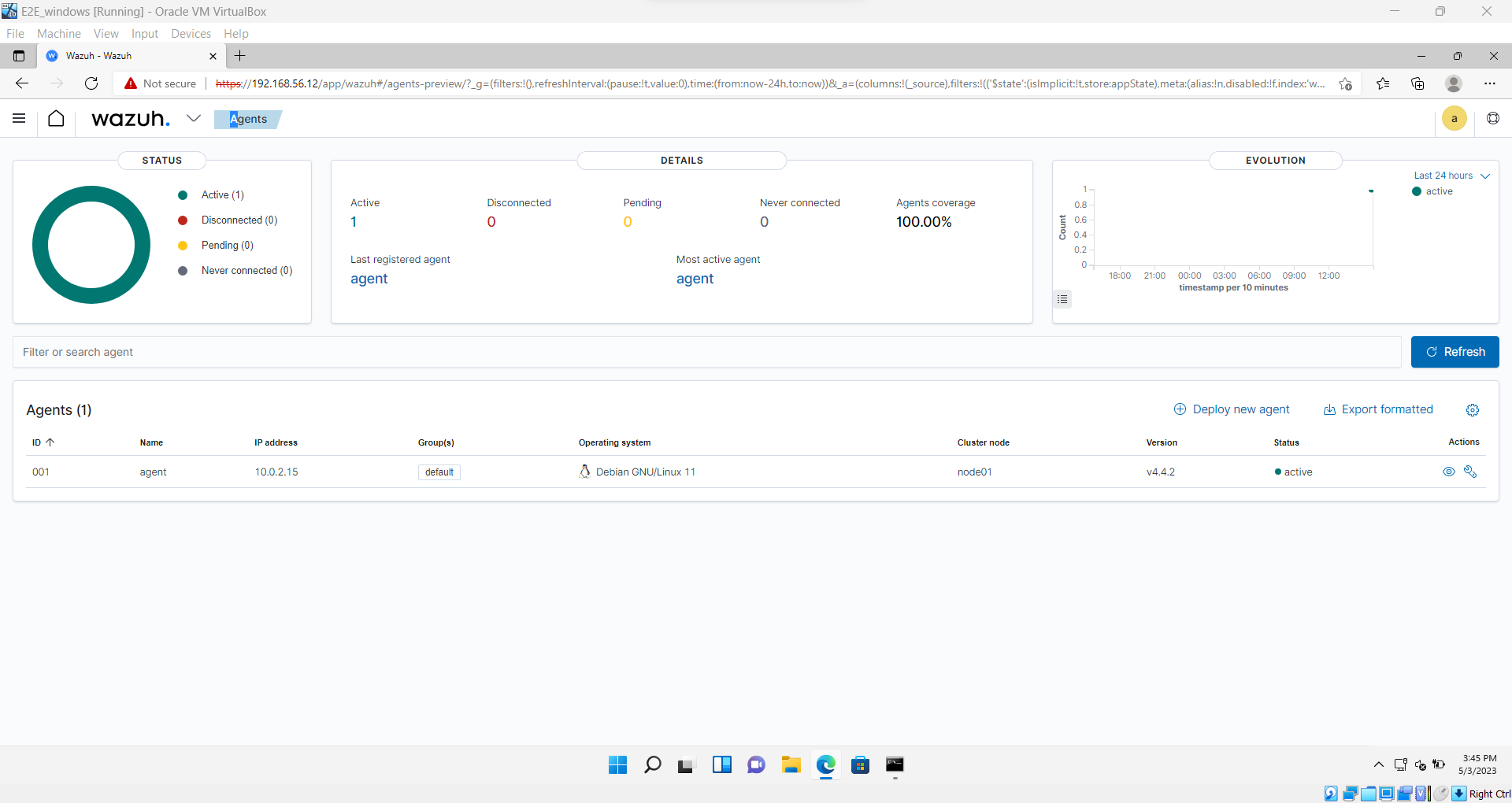Screen dimensions: 1512x803
Task: Focus the Filter or search agent field
Action: coord(706,352)
